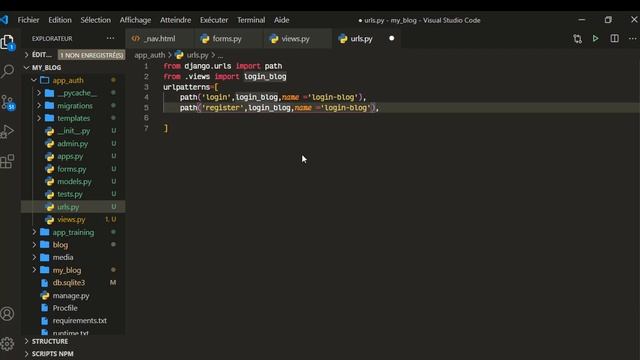Open changes compare icon in editor toolbar
Viewport: 640px width, 360px height.
[x=577, y=39]
